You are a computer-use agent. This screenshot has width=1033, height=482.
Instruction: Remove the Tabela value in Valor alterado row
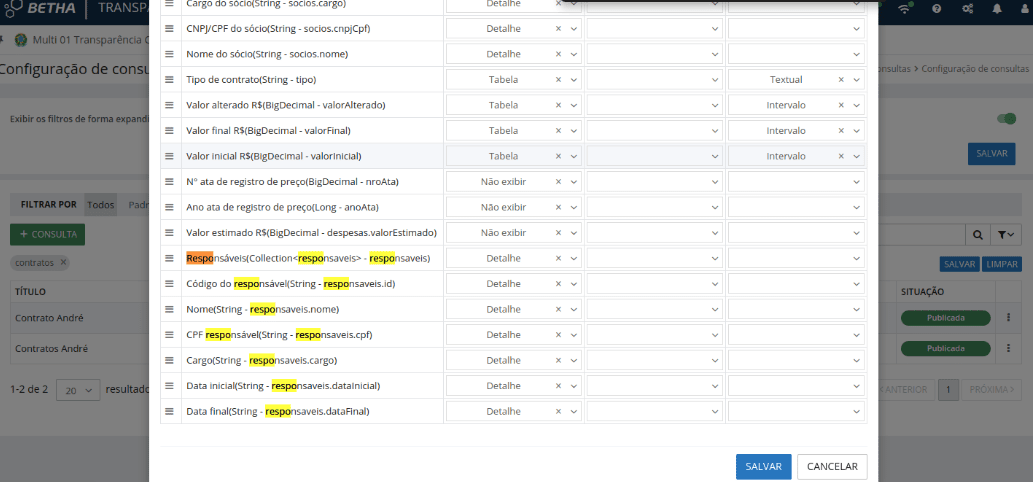[x=558, y=105]
